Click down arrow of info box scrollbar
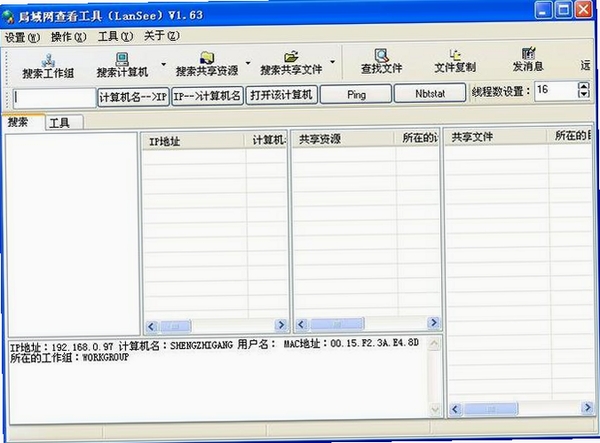The image size is (600, 443). [x=435, y=409]
